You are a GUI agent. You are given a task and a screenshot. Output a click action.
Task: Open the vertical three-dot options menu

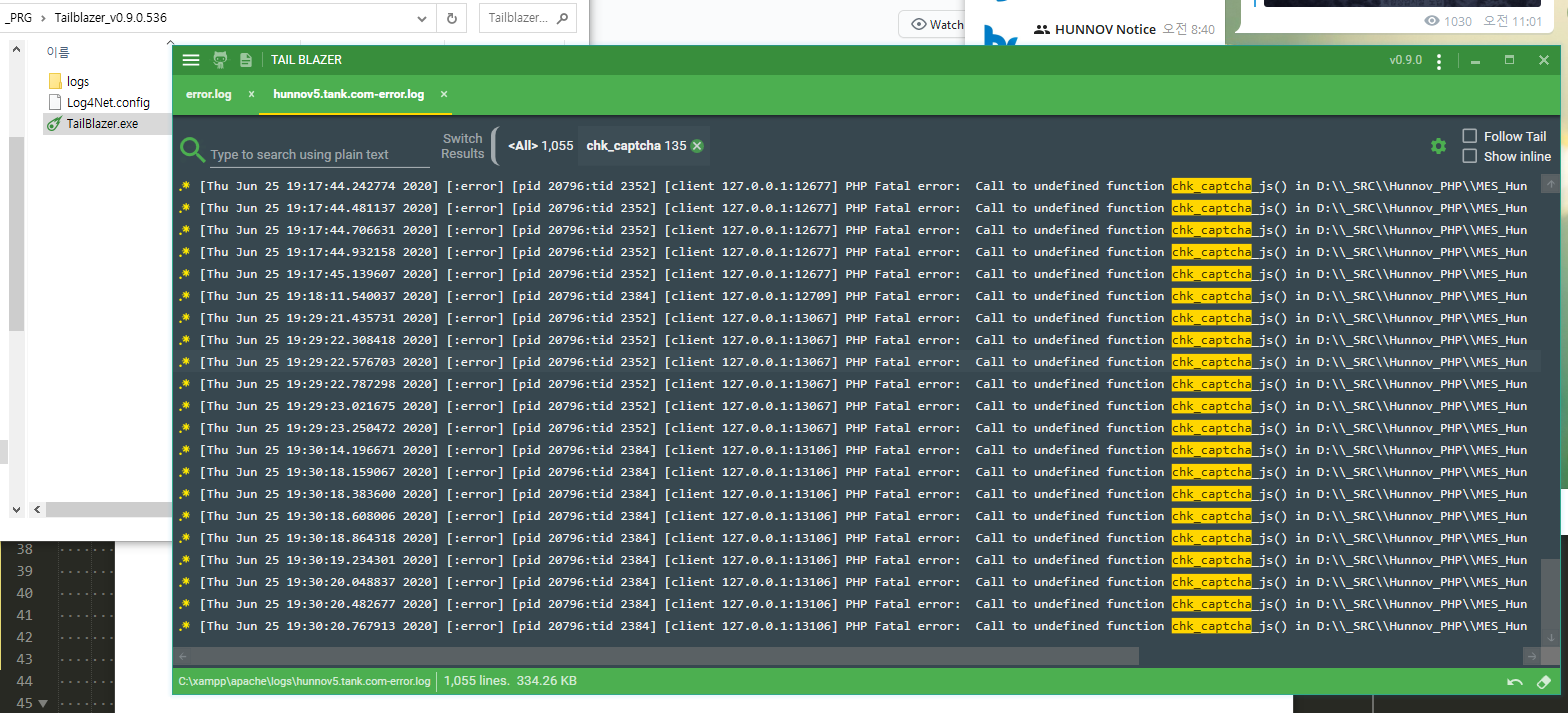tap(1438, 61)
